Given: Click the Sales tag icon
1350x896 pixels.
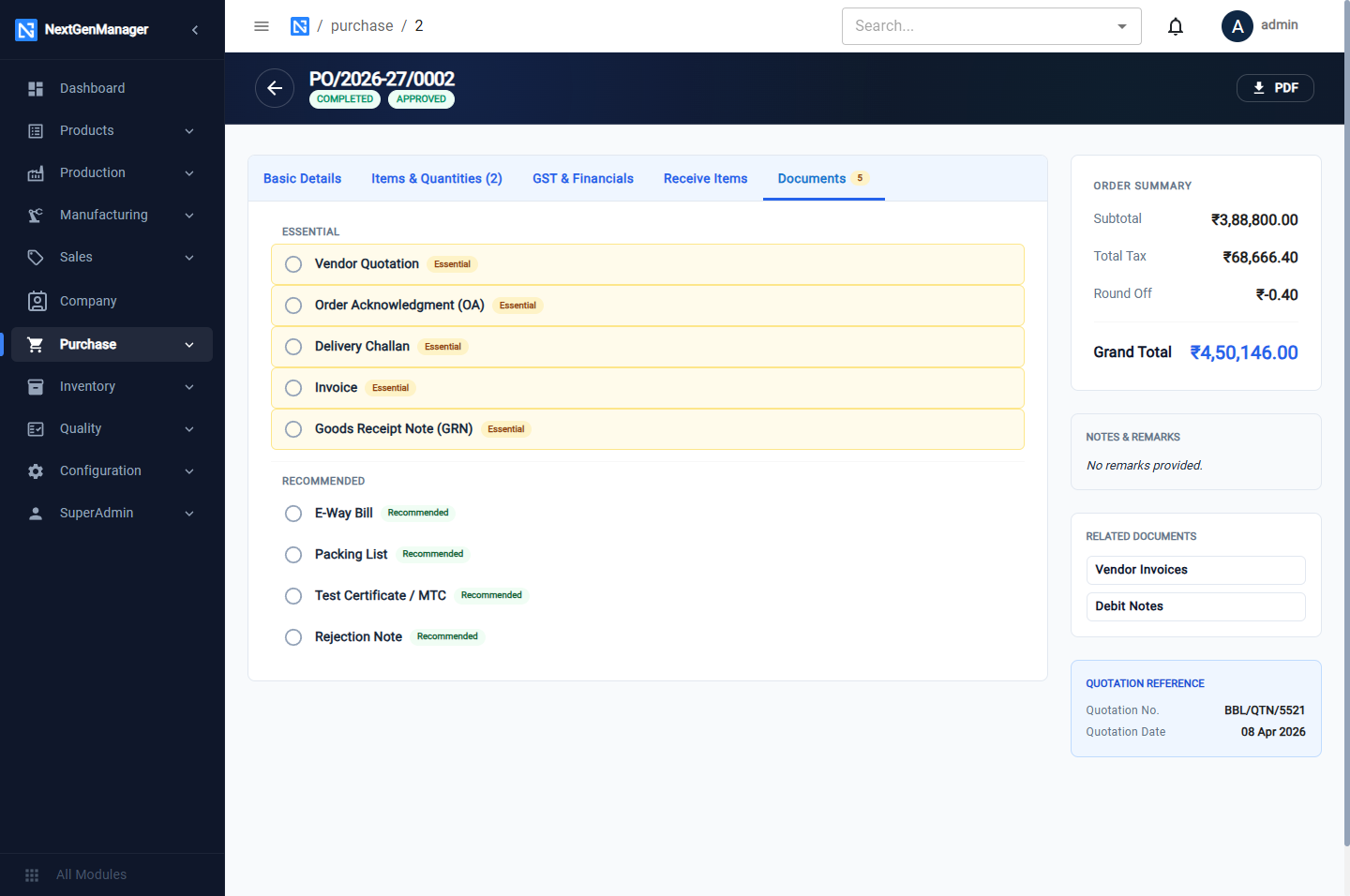Looking at the screenshot, I should click(x=36, y=257).
